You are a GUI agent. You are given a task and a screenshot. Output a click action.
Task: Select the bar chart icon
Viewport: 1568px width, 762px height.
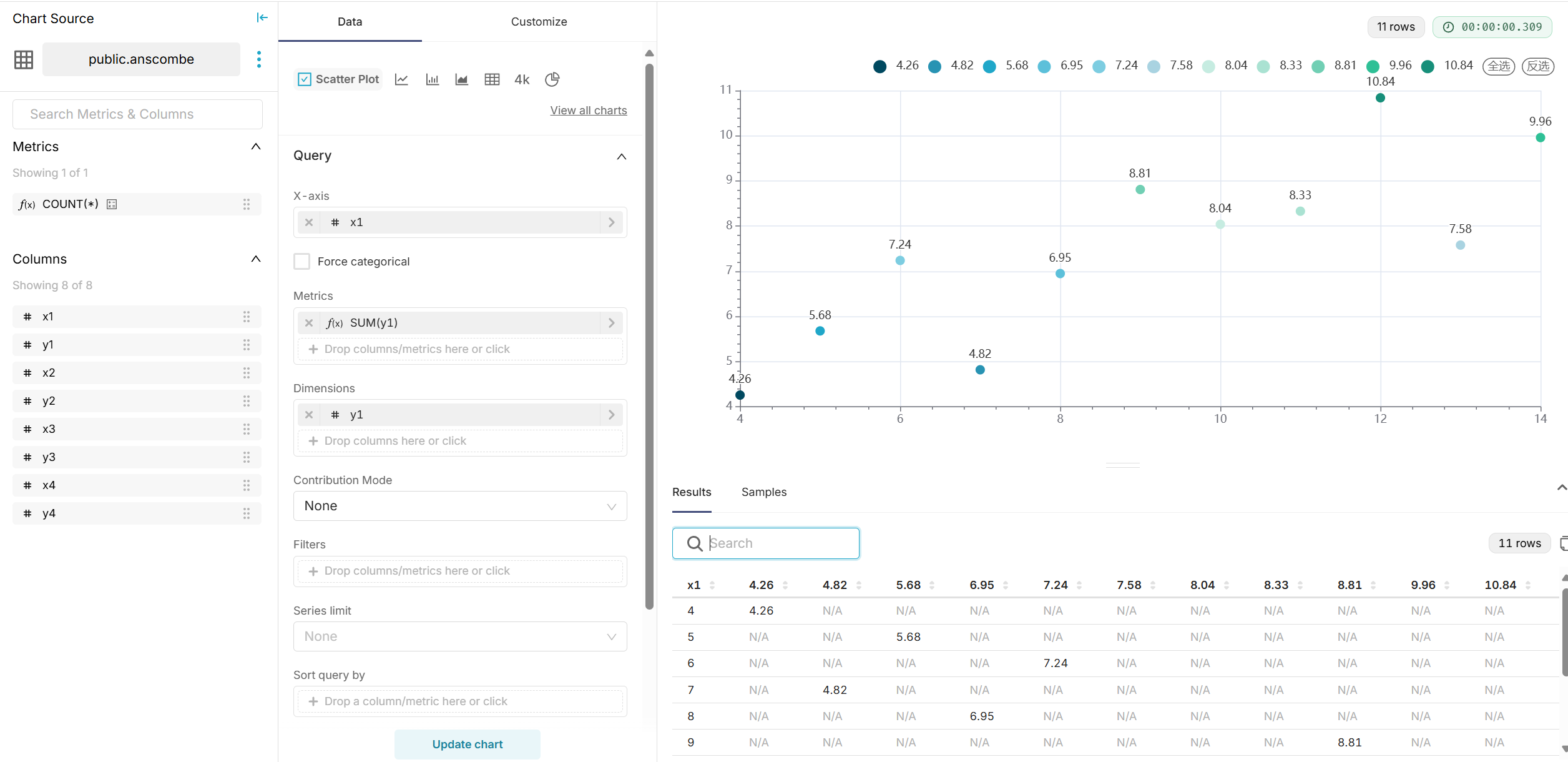(x=432, y=79)
